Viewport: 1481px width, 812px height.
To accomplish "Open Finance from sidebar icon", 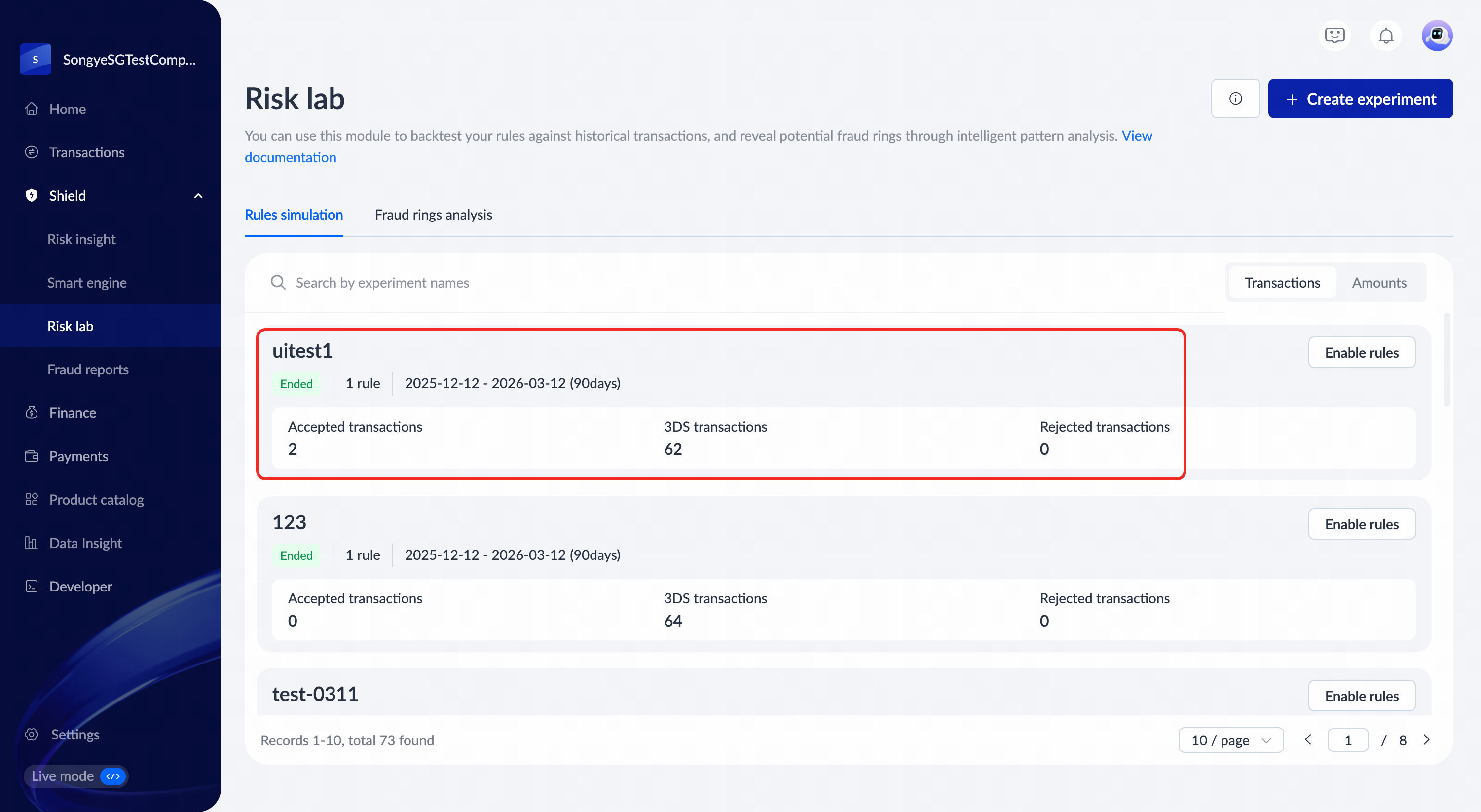I will pyautogui.click(x=32, y=413).
